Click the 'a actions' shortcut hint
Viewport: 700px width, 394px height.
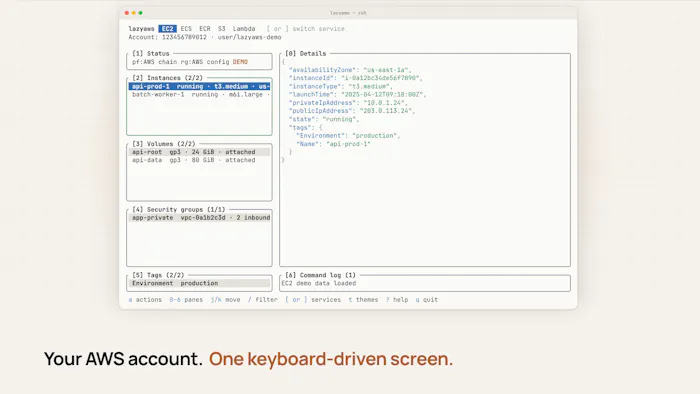145,300
